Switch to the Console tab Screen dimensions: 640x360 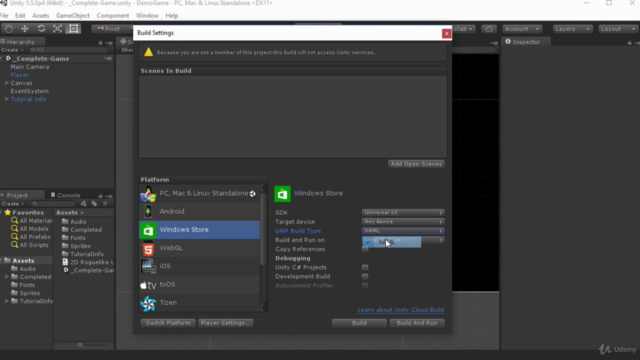tap(65, 195)
